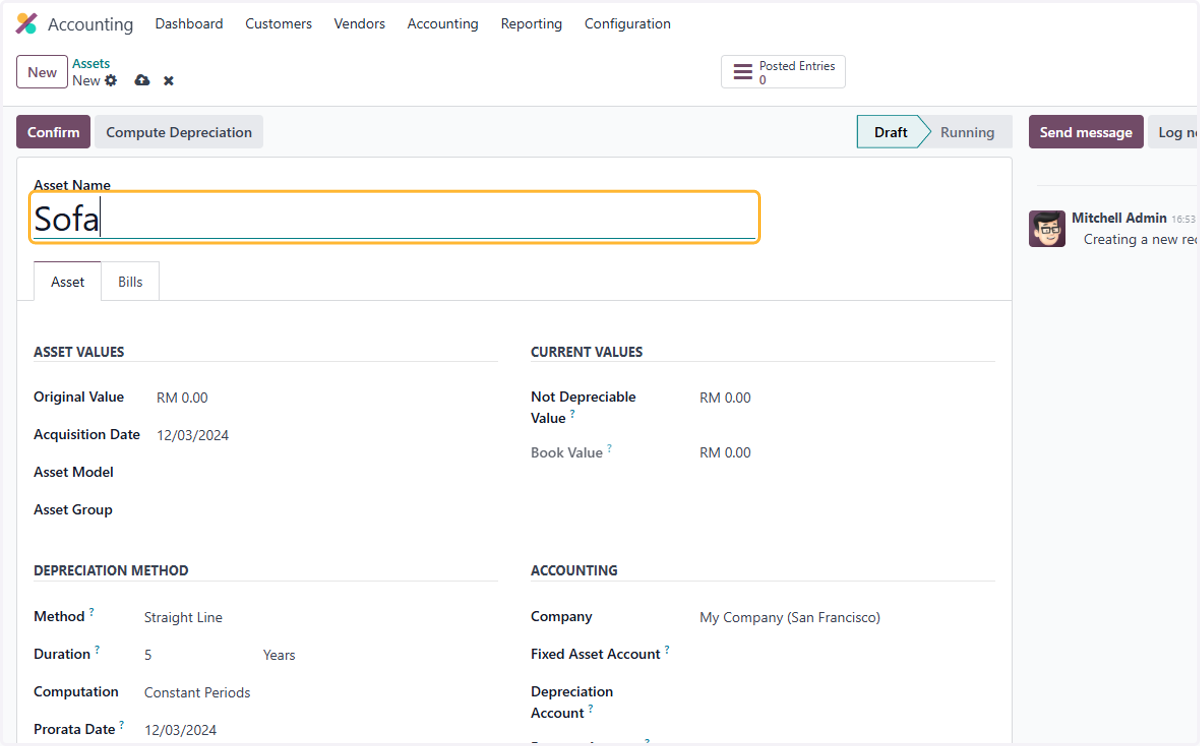
Task: Open the Acquisition Date 12/03/2024 picker
Action: (x=326, y=435)
